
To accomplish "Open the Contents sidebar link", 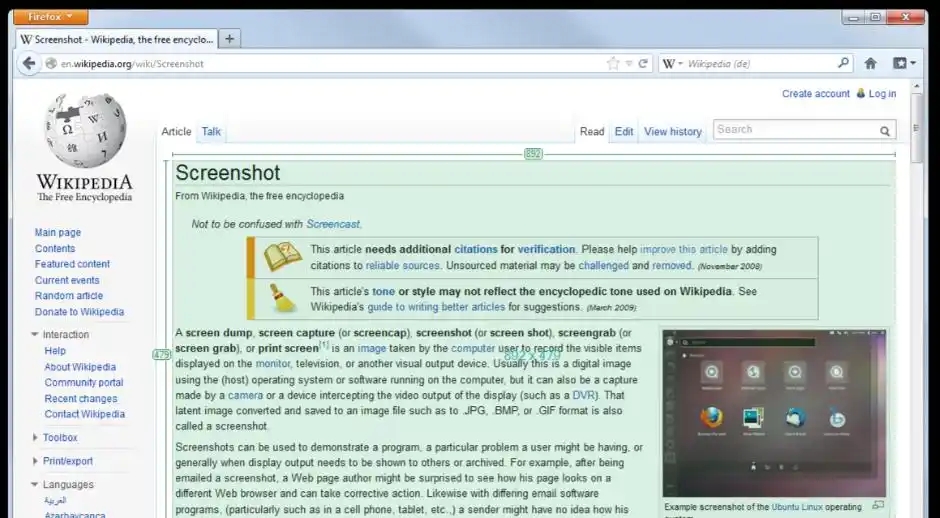I will tap(55, 248).
